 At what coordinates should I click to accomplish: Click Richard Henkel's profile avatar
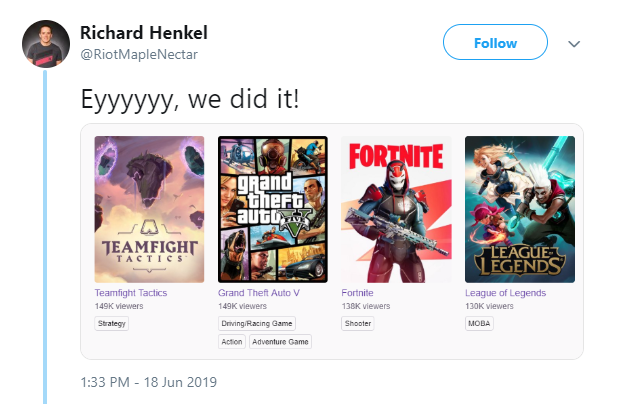[45, 43]
